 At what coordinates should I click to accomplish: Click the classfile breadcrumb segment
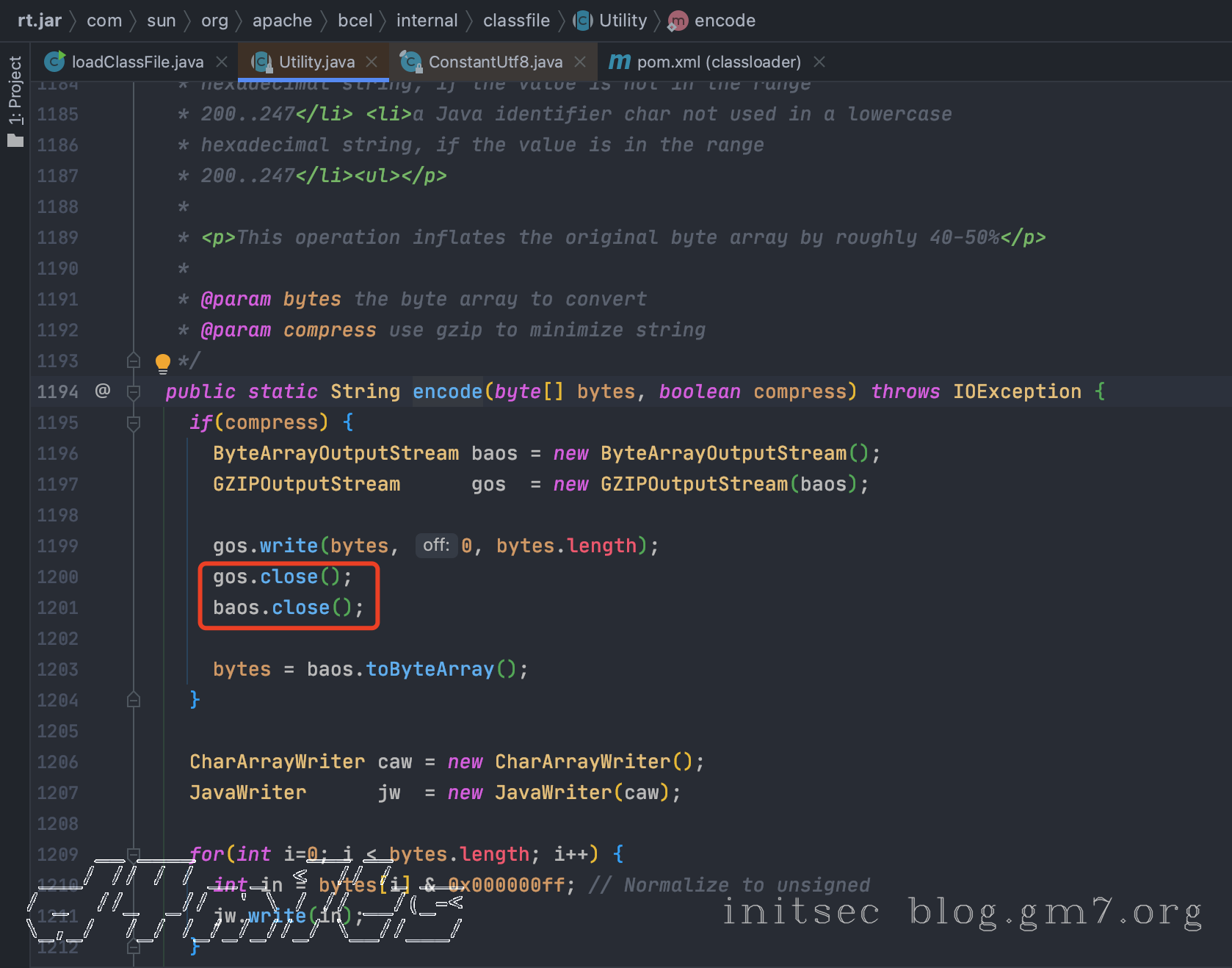pos(516,21)
